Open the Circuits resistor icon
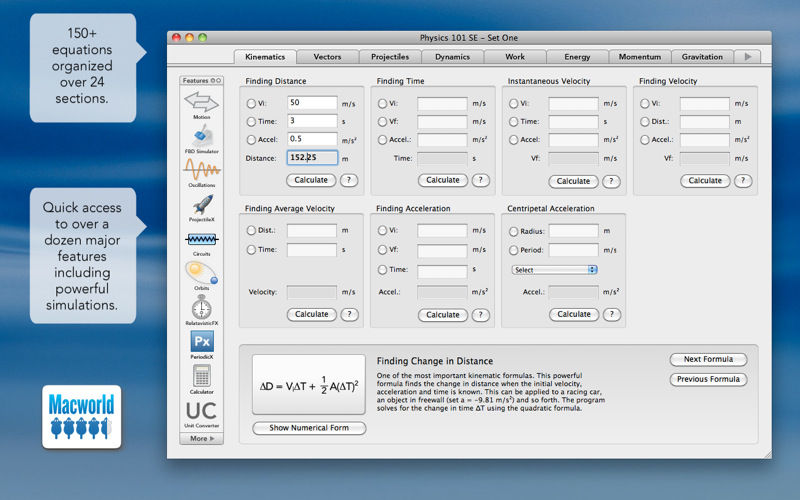Viewport: 800px width, 500px height. pos(202,239)
